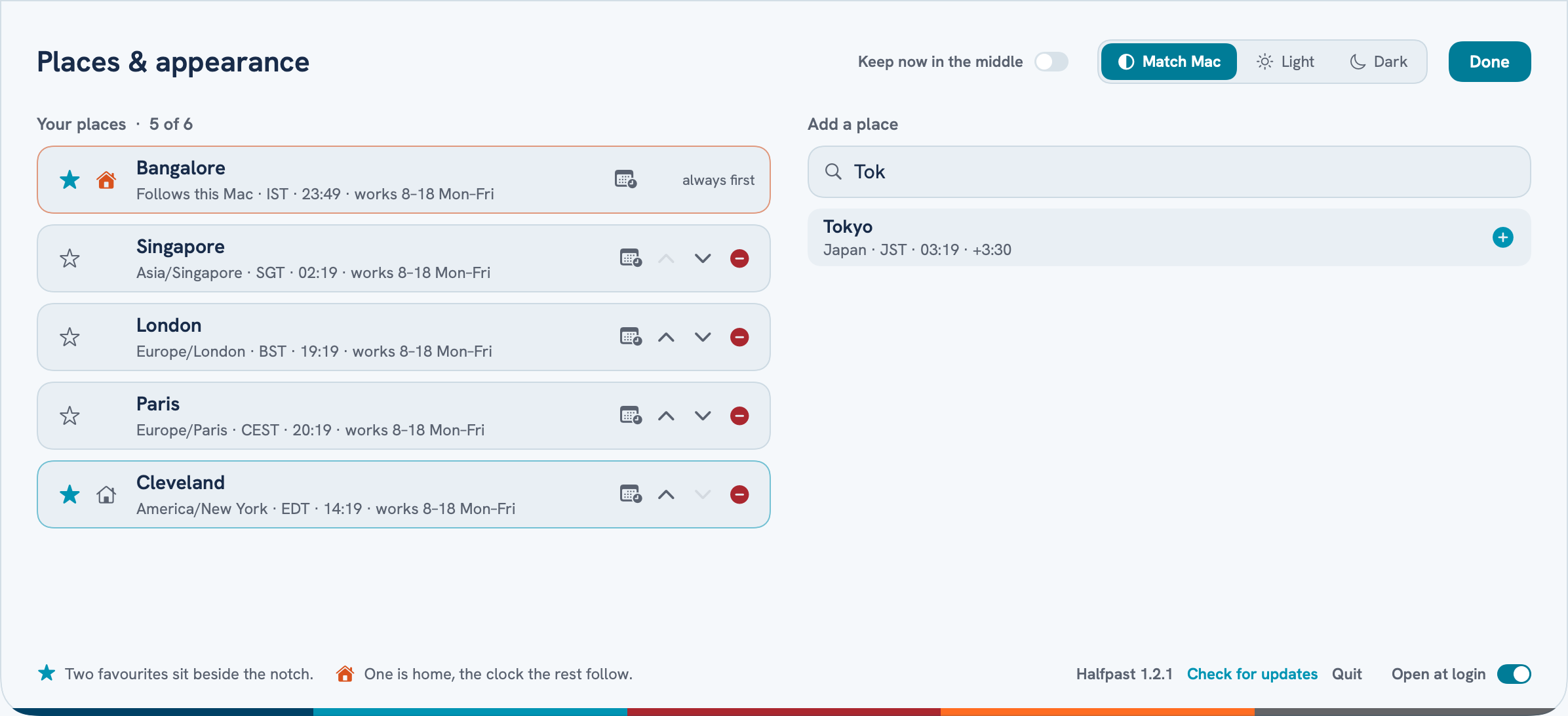The width and height of the screenshot is (1568, 716).
Task: Click the Bangalore place name
Action: click(x=181, y=168)
